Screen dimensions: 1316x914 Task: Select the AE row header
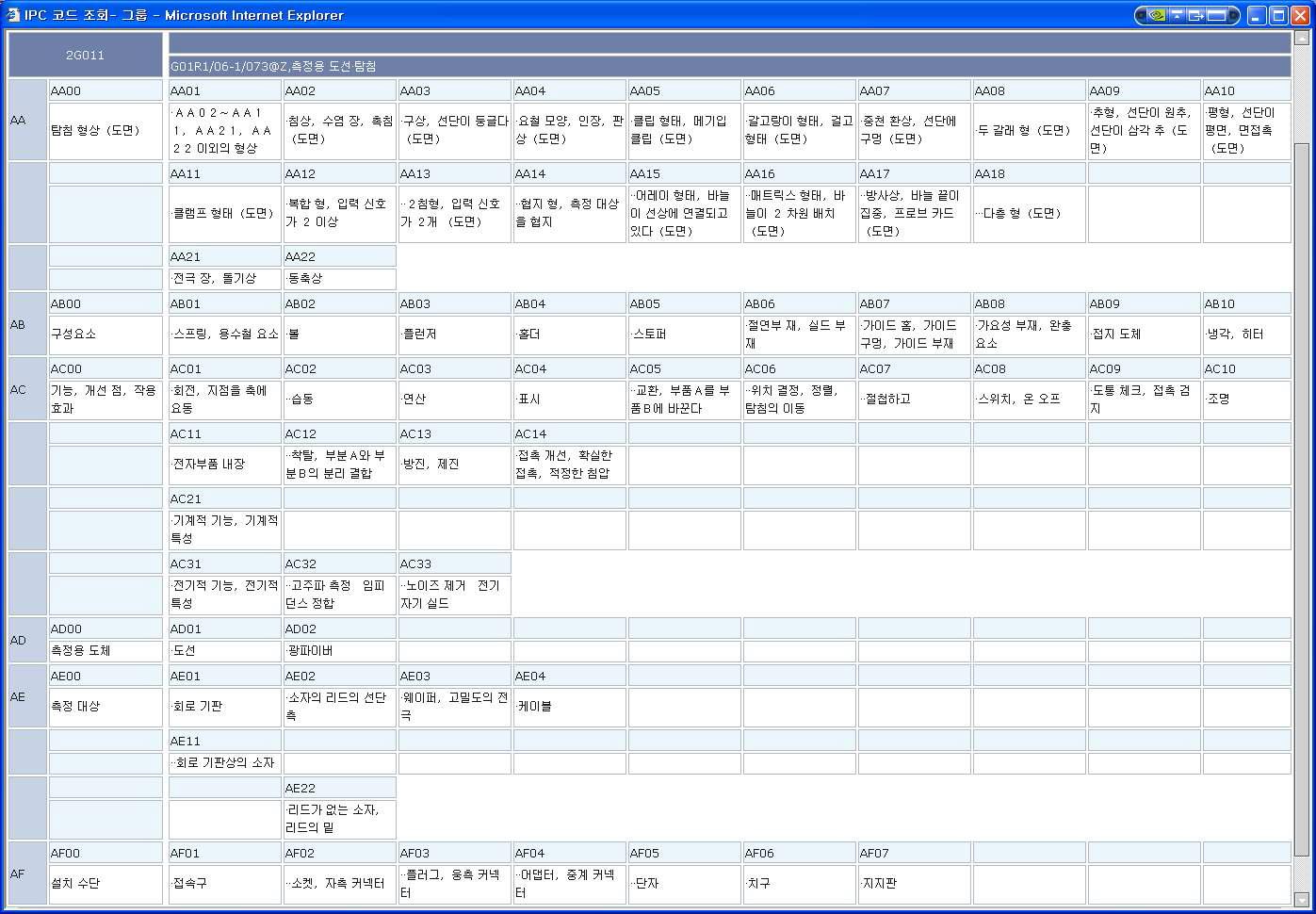pos(27,696)
